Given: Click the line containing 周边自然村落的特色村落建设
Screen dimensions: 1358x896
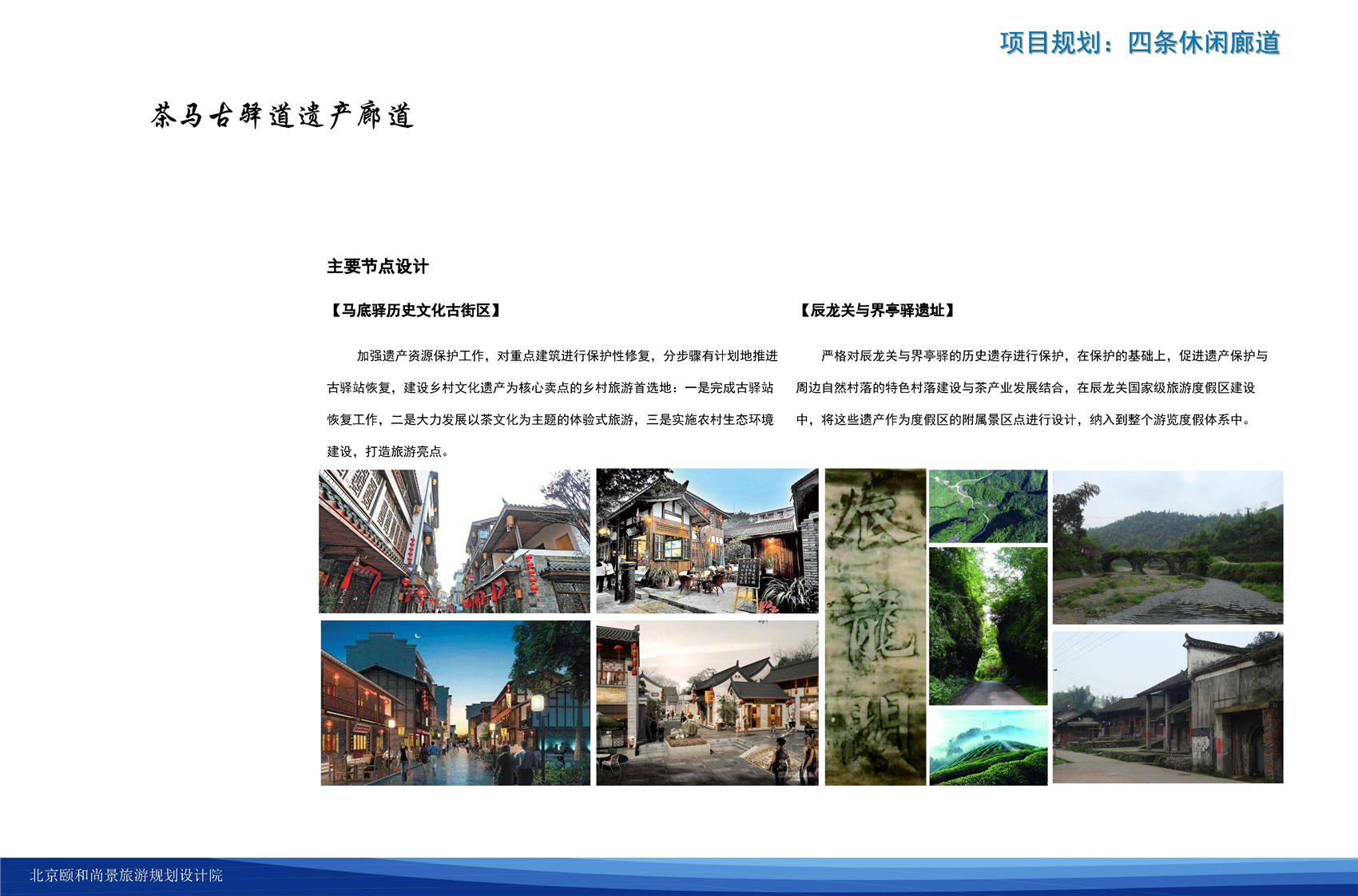Looking at the screenshot, I should [1026, 387].
